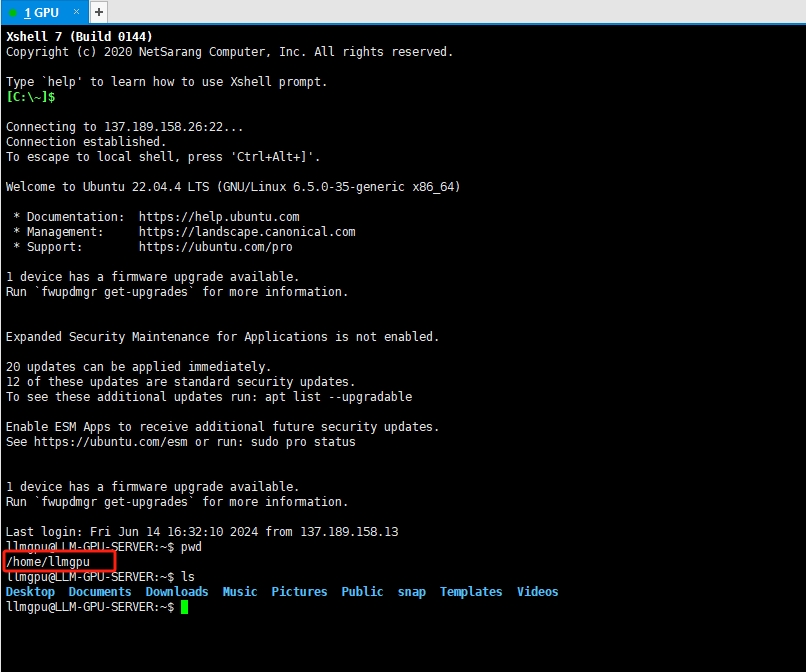
Task: Click the Documents directory entry
Action: click(x=99, y=591)
